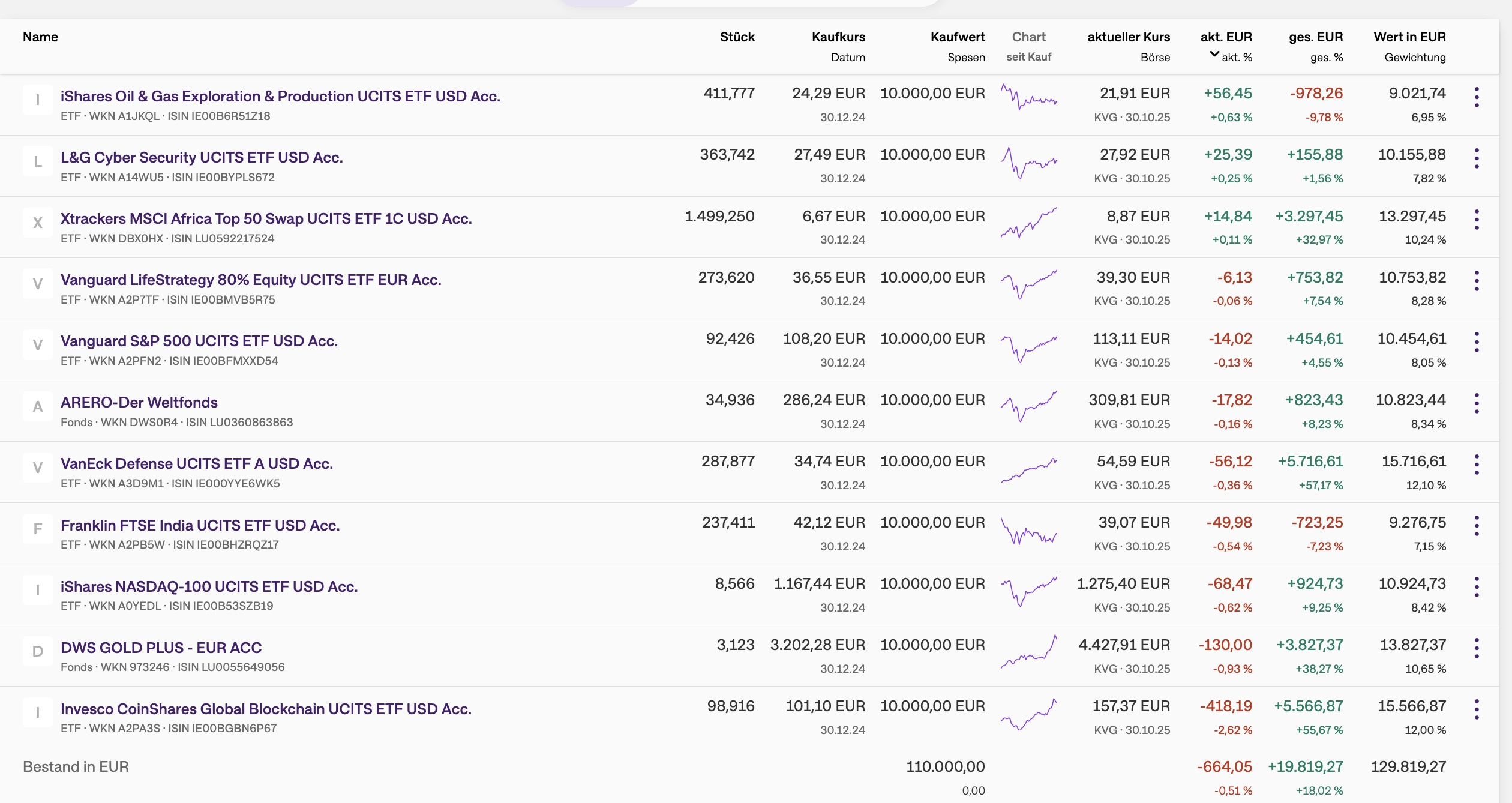Viewport: 1512px width, 803px height.
Task: Sort by Kaufkurs column header
Action: pyautogui.click(x=838, y=37)
